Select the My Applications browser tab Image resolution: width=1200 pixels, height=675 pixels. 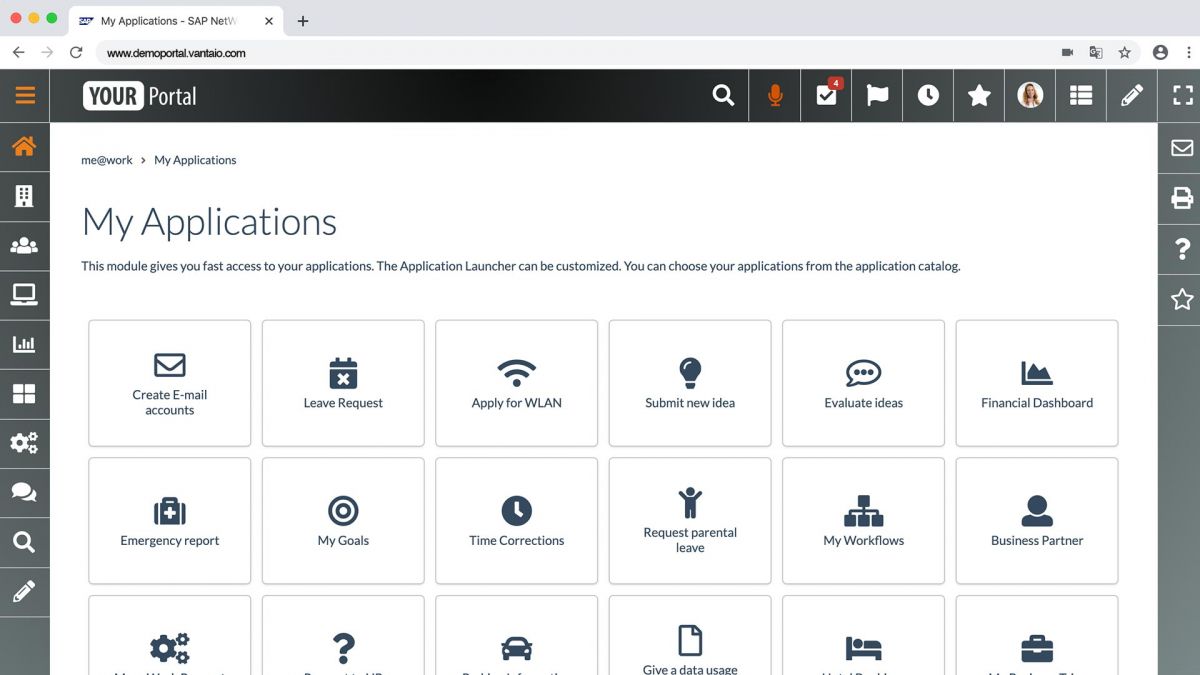click(175, 21)
